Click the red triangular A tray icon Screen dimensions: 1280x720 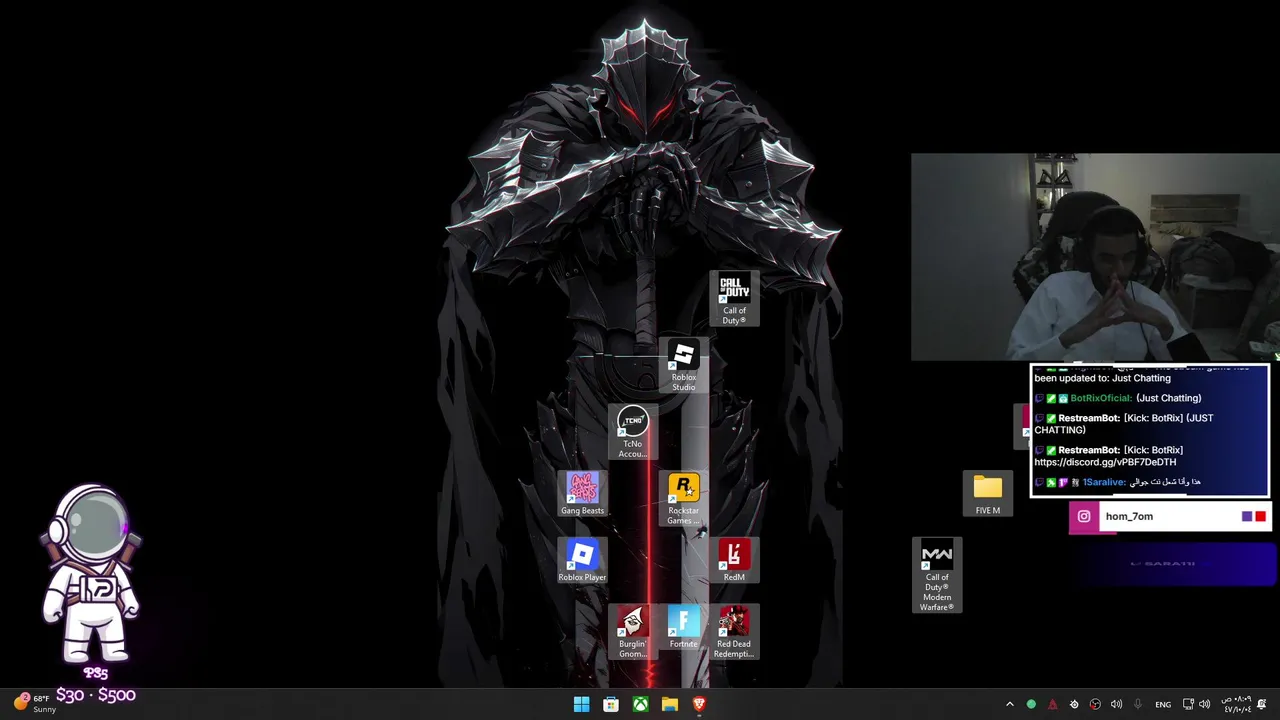click(1052, 704)
